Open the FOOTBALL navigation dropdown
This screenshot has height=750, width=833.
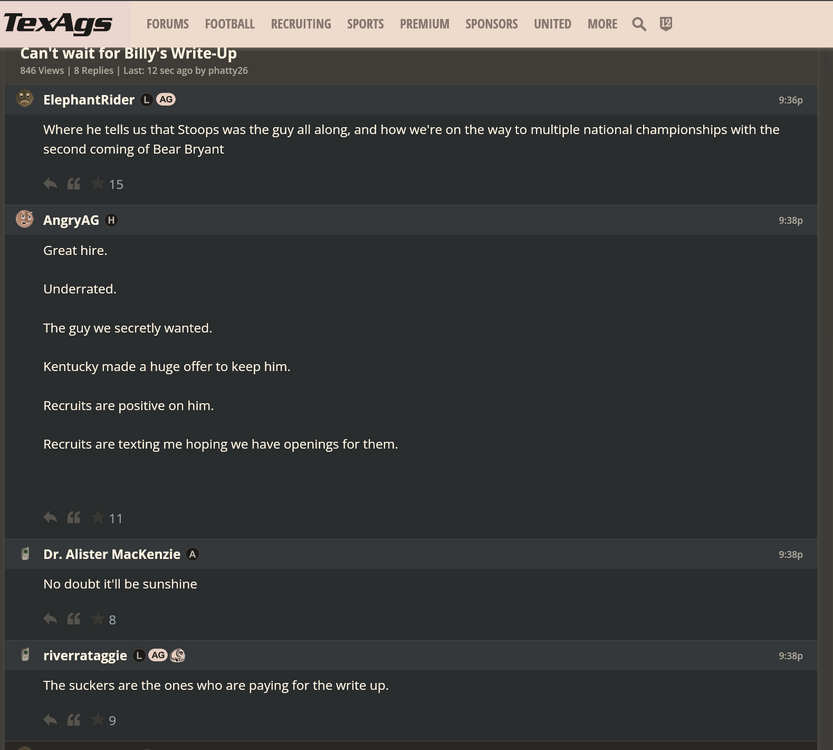pos(230,24)
